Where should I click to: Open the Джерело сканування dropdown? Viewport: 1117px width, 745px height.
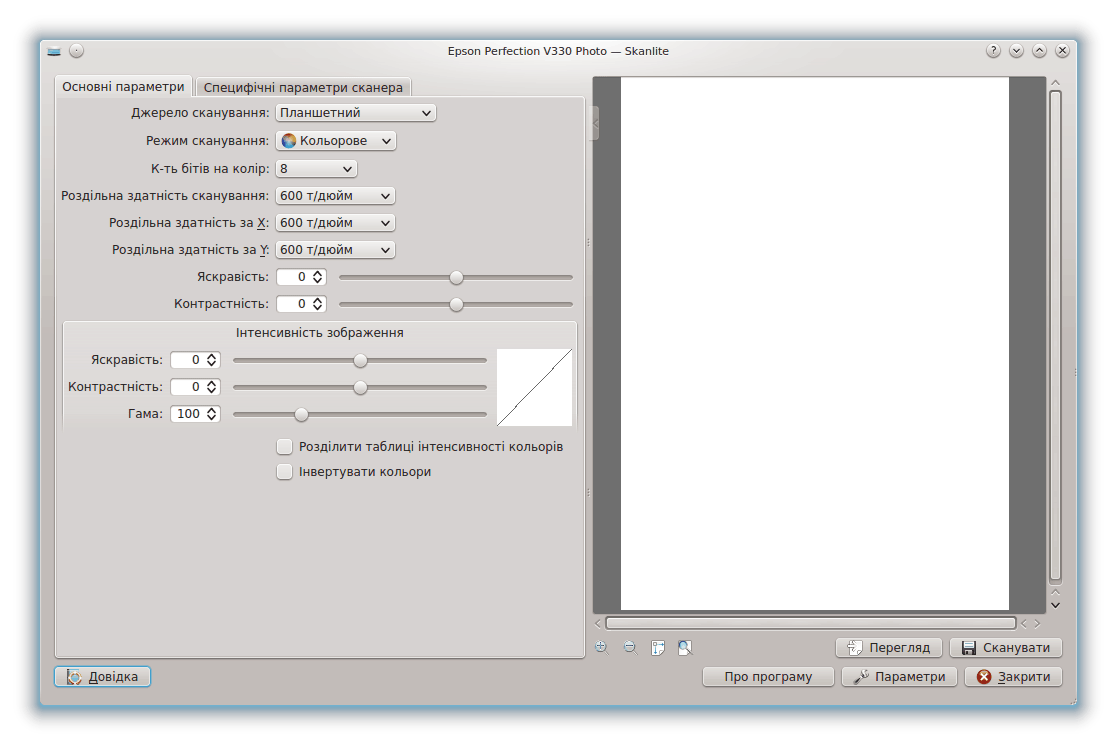click(x=355, y=113)
